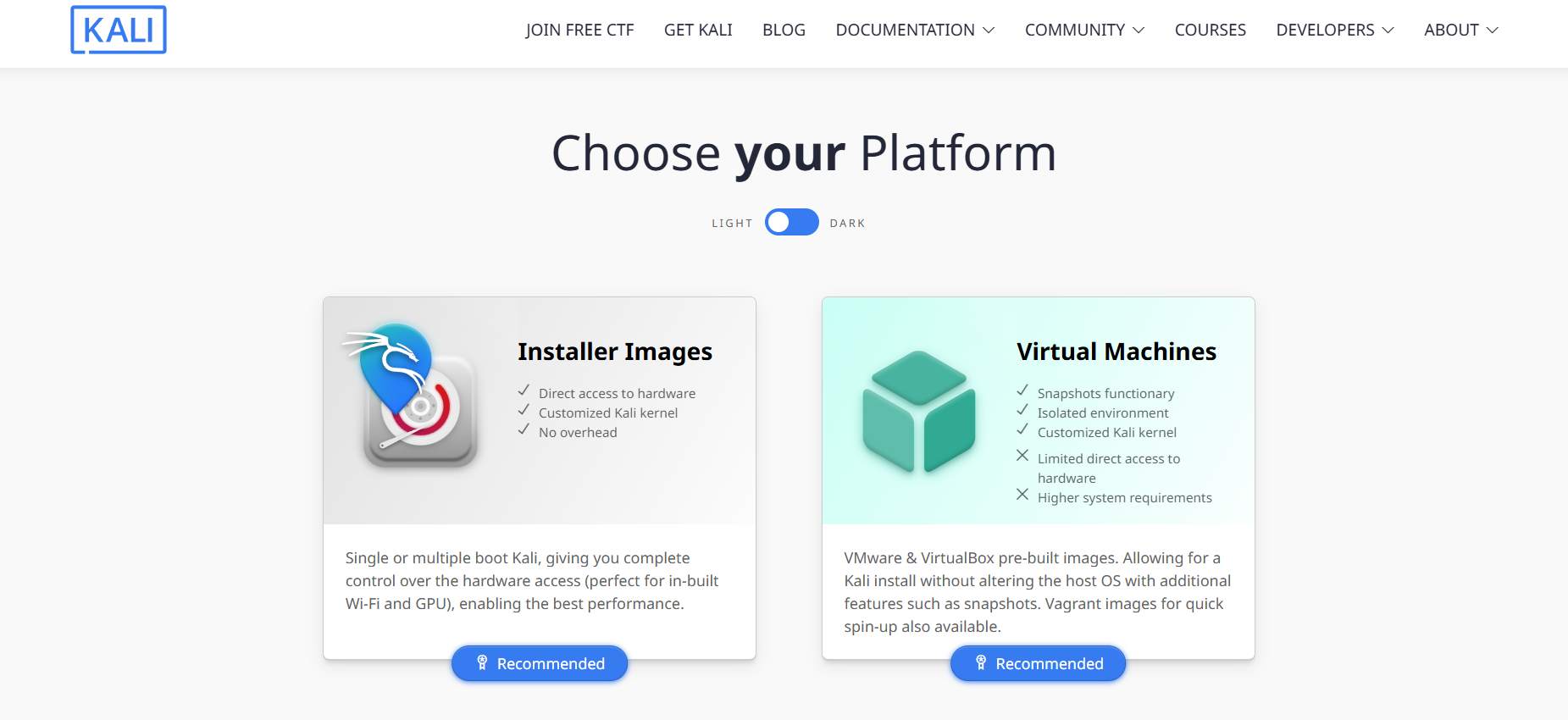Click the Virtual Machines cube icon
Viewport: 1568px width, 720px height.
point(918,412)
